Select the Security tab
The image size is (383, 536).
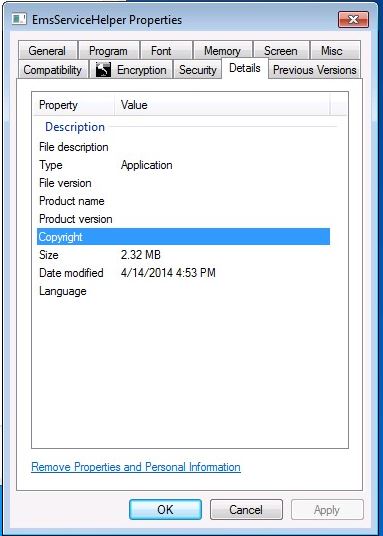coord(198,70)
